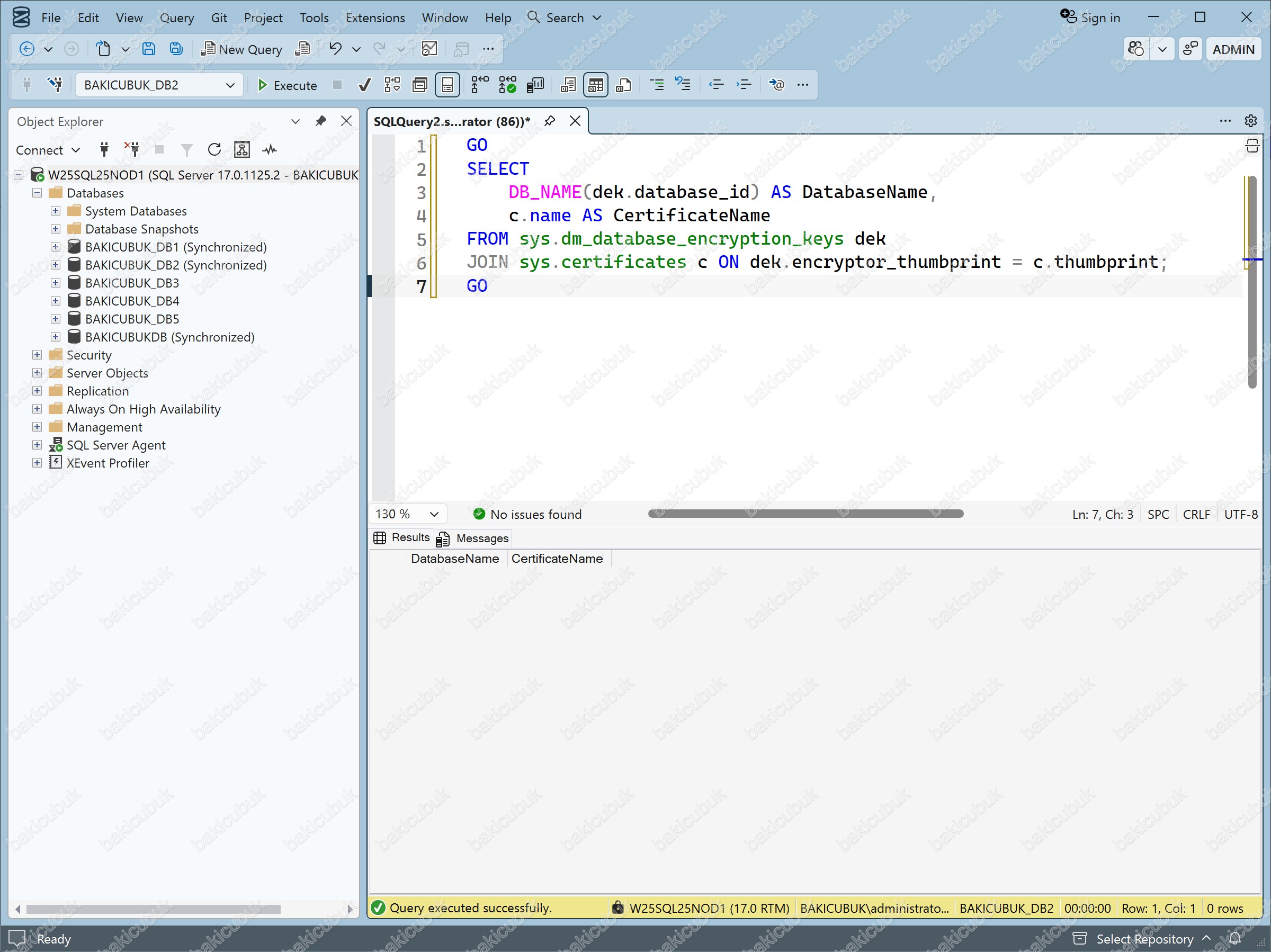1271x952 pixels.
Task: Click the ADMIN button
Action: 1233,49
